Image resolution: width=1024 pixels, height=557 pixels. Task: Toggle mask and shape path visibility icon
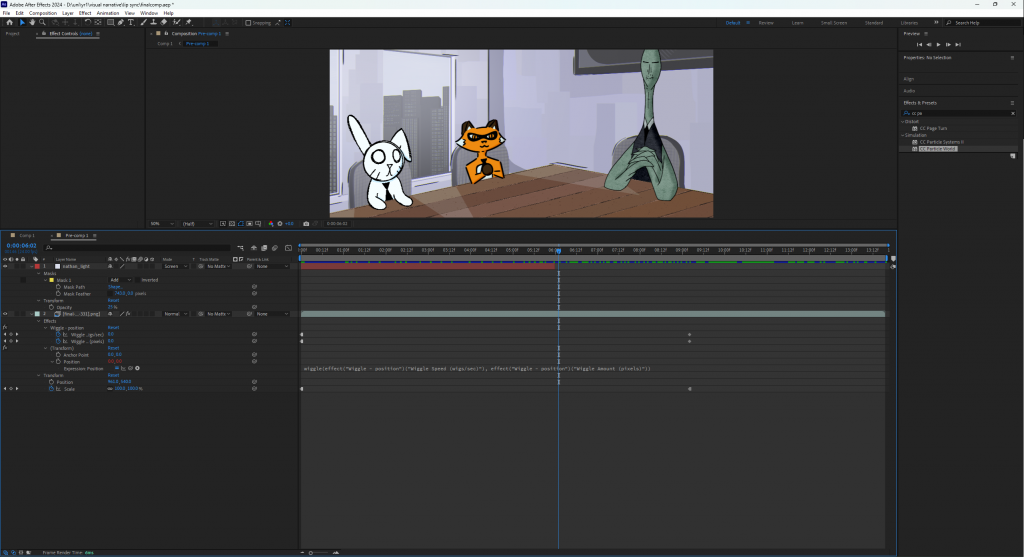[x=240, y=223]
